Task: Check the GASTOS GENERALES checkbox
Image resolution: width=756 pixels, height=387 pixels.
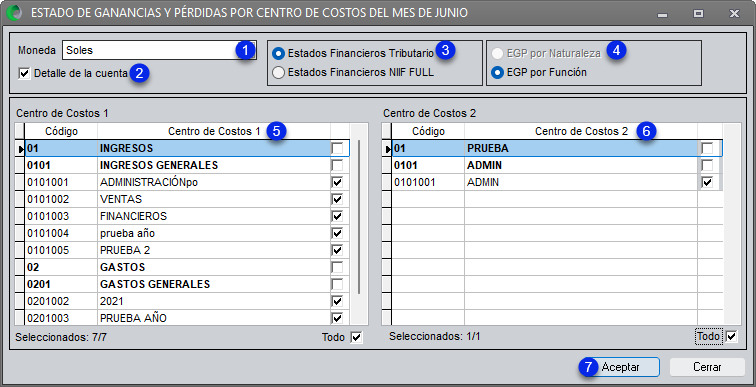Action: coord(338,284)
